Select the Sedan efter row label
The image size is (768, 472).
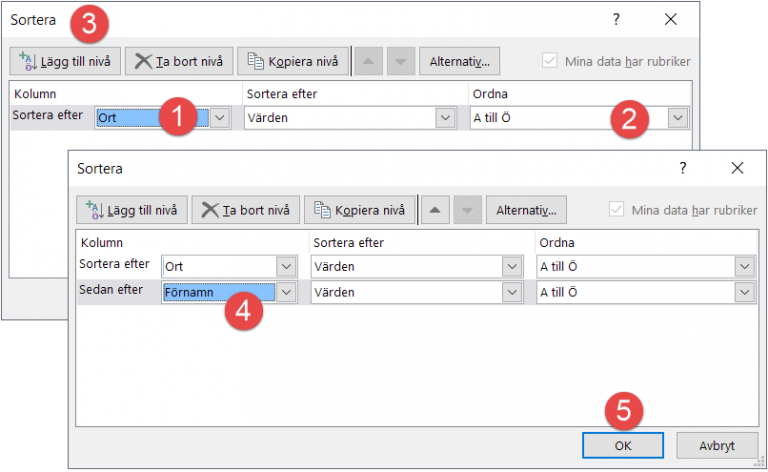(114, 291)
